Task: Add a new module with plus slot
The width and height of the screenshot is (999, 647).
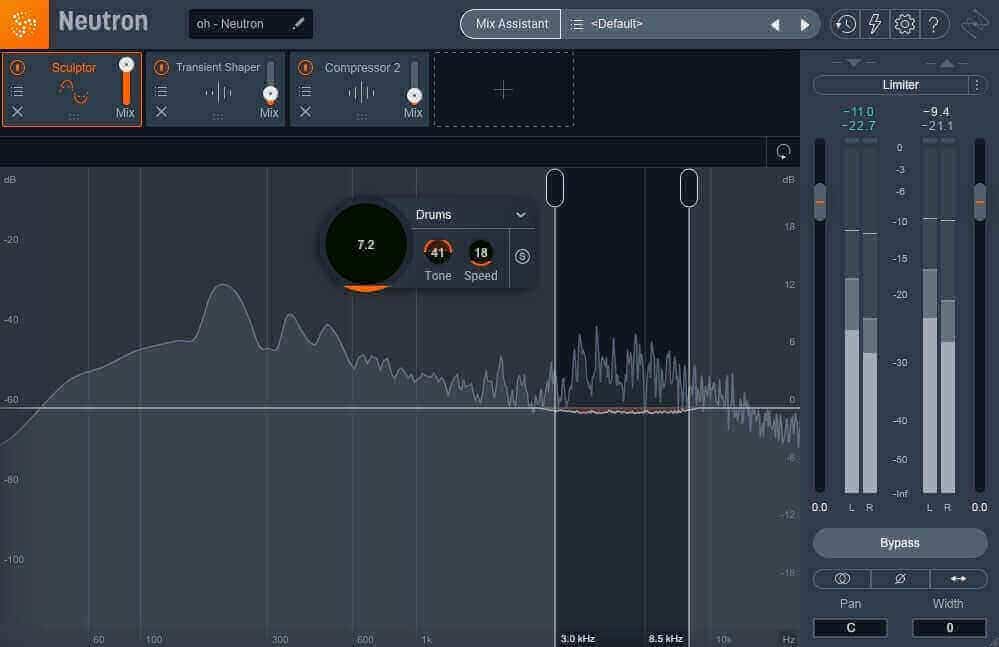Action: point(503,90)
